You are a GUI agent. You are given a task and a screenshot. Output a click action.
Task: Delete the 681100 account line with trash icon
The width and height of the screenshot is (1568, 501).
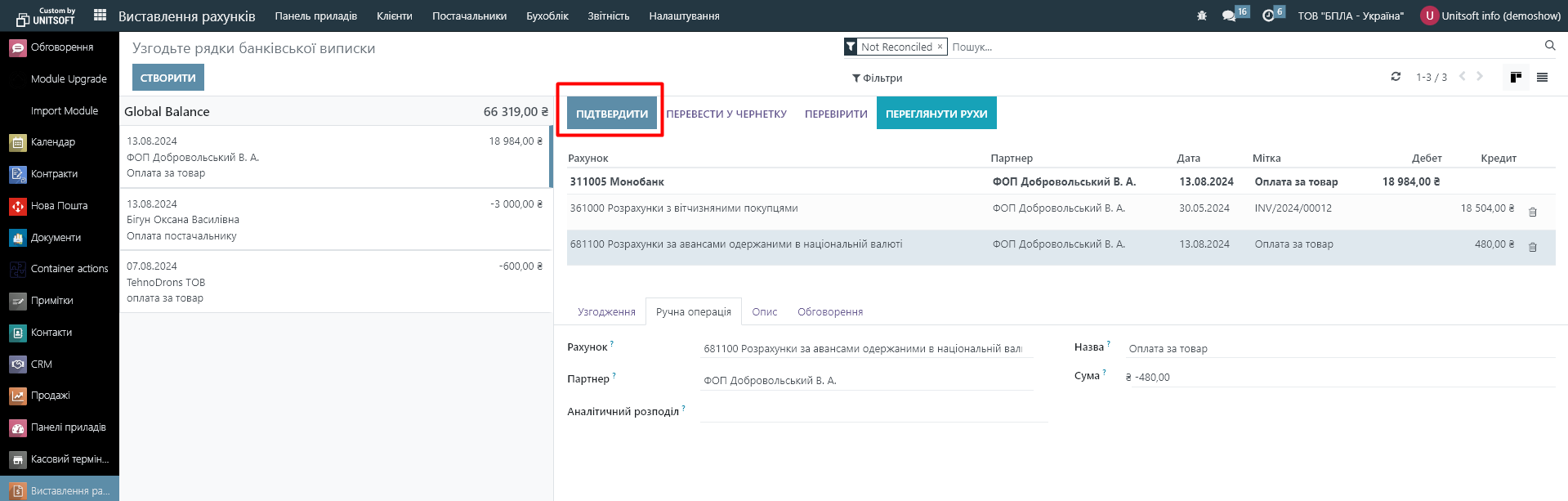click(1533, 247)
